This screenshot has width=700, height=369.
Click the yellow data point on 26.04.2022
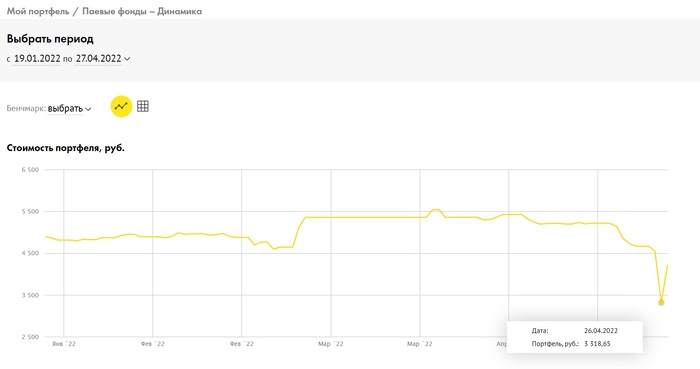661,303
